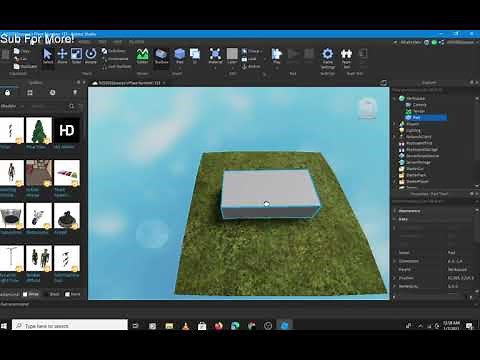The height and width of the screenshot is (360, 480).
Task: Open the Terrain Editor
Action: (142, 55)
